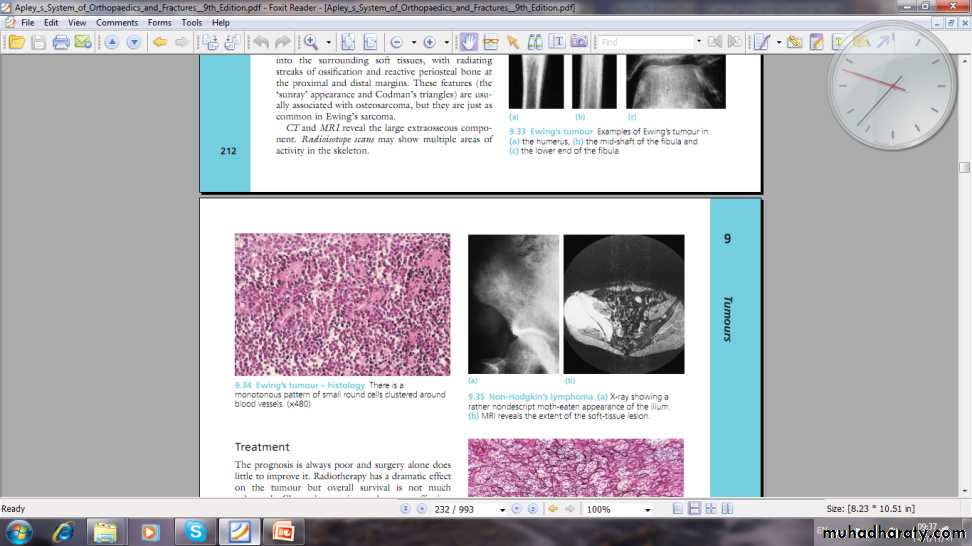Click the Email document icon
This screenshot has width=972, height=546.
coord(83,42)
